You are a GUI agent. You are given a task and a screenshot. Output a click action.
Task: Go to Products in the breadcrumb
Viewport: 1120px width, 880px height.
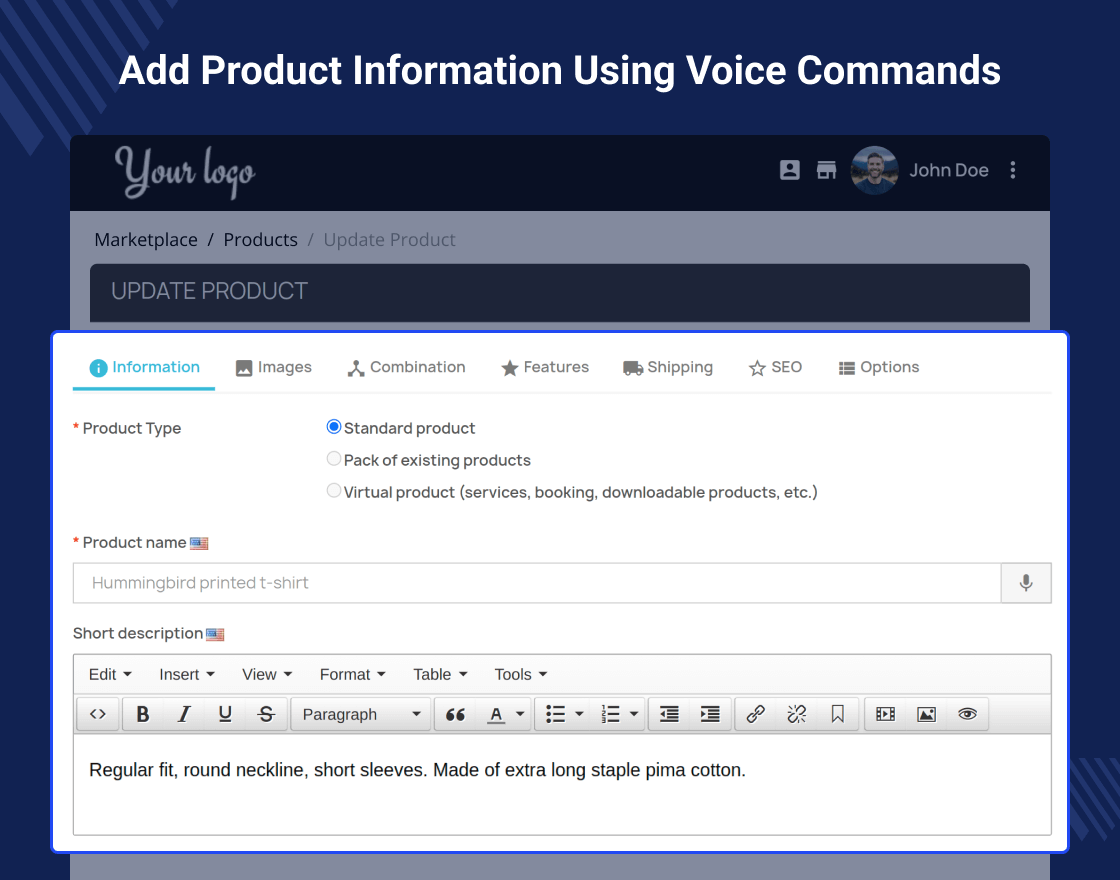pyautogui.click(x=261, y=240)
